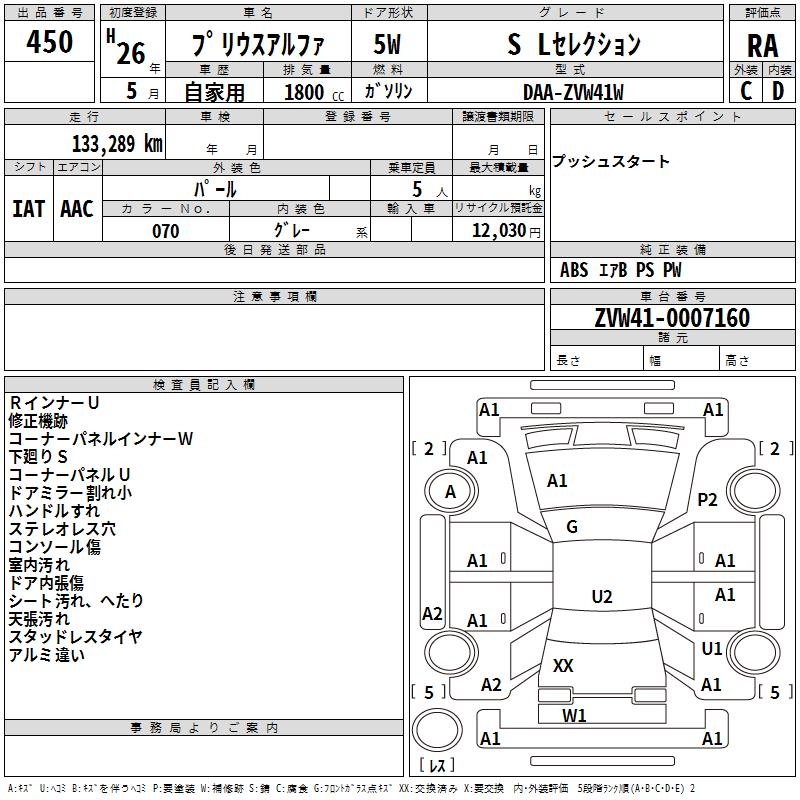Select the RA evaluation score

762,46
